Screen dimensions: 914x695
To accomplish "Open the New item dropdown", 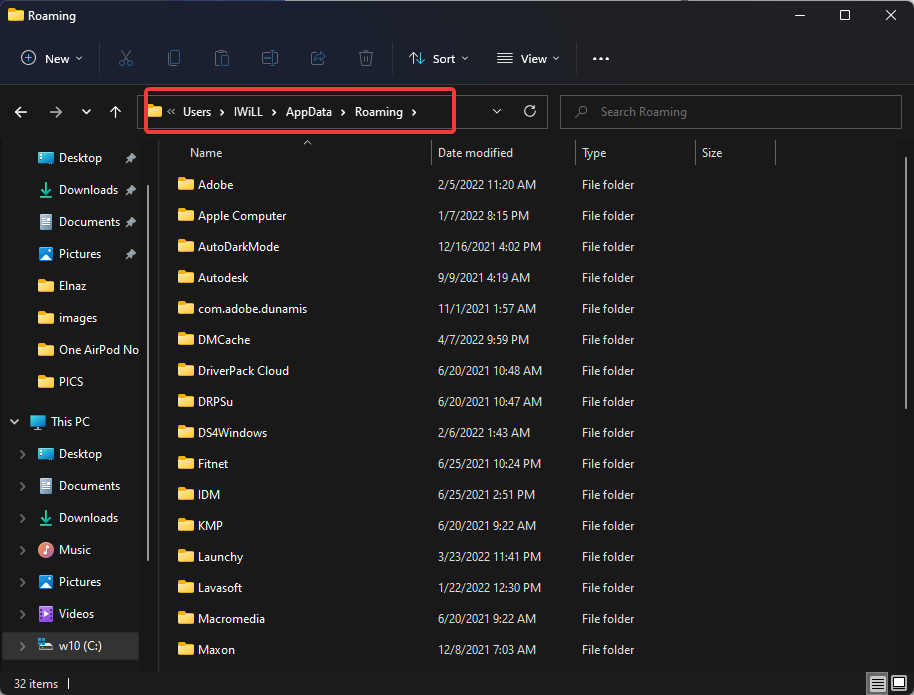I will pyautogui.click(x=52, y=58).
